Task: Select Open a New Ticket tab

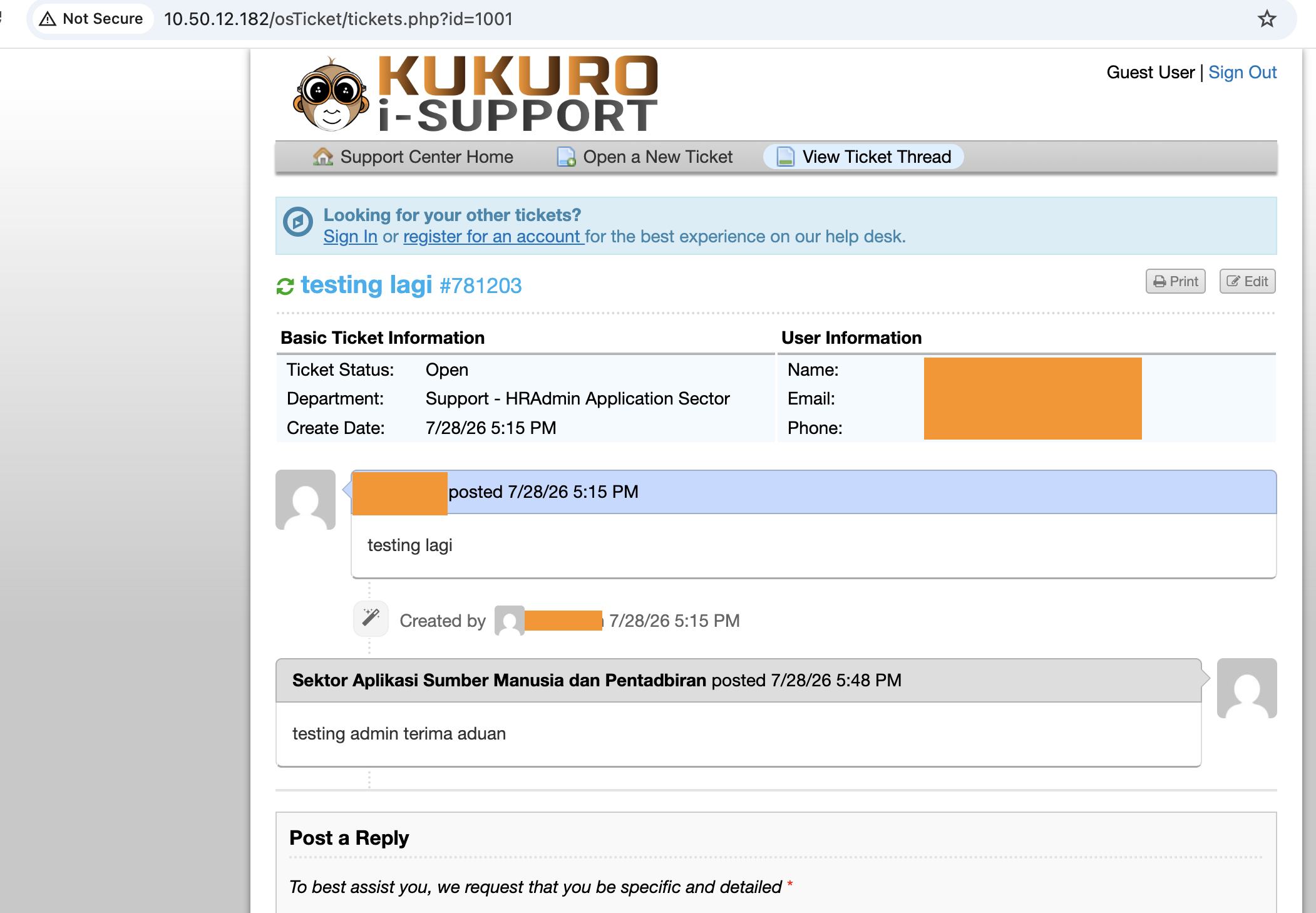Action: tap(645, 157)
